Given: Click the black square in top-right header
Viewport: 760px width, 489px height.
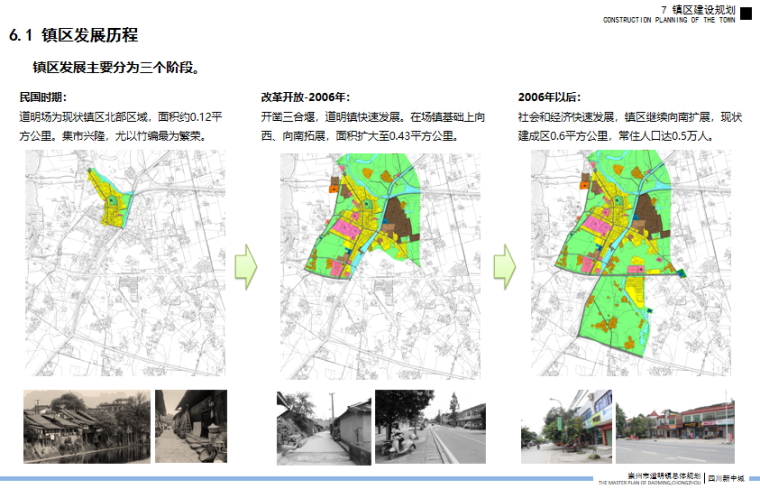Looking at the screenshot, I should pos(744,10).
